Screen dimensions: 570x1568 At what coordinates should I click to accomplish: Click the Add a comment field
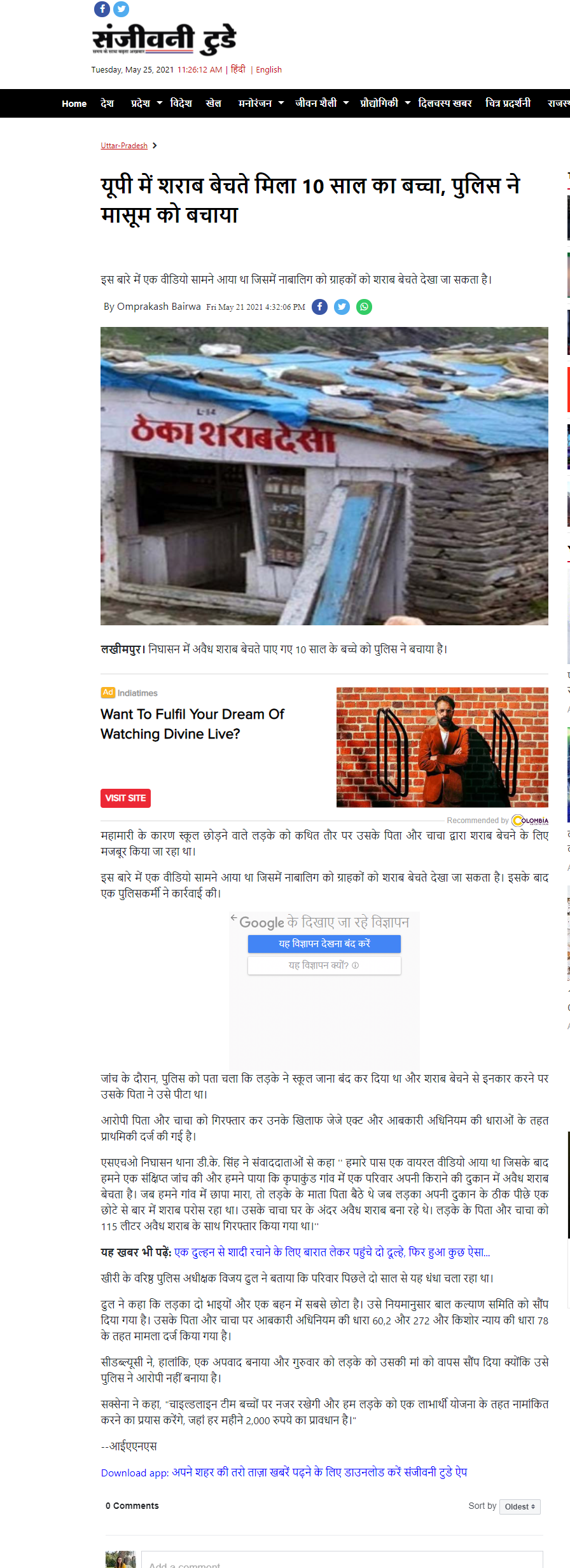342,1560
